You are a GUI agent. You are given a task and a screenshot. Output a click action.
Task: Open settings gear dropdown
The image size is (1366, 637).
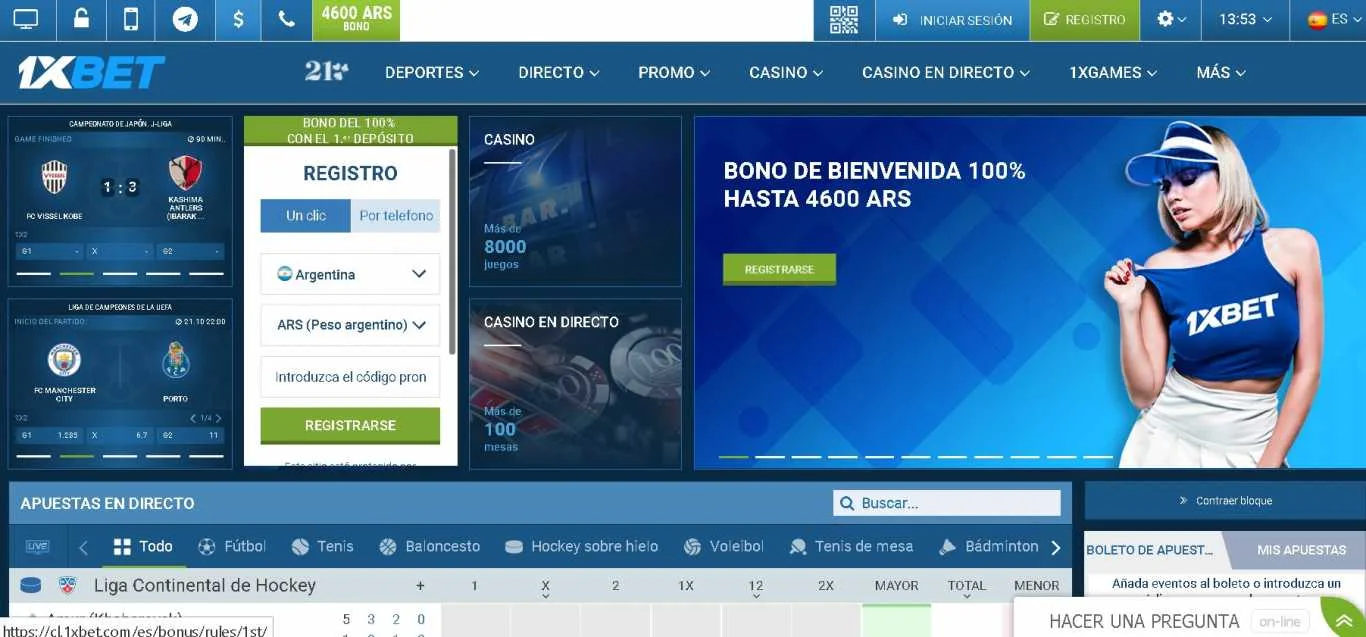click(x=1171, y=19)
